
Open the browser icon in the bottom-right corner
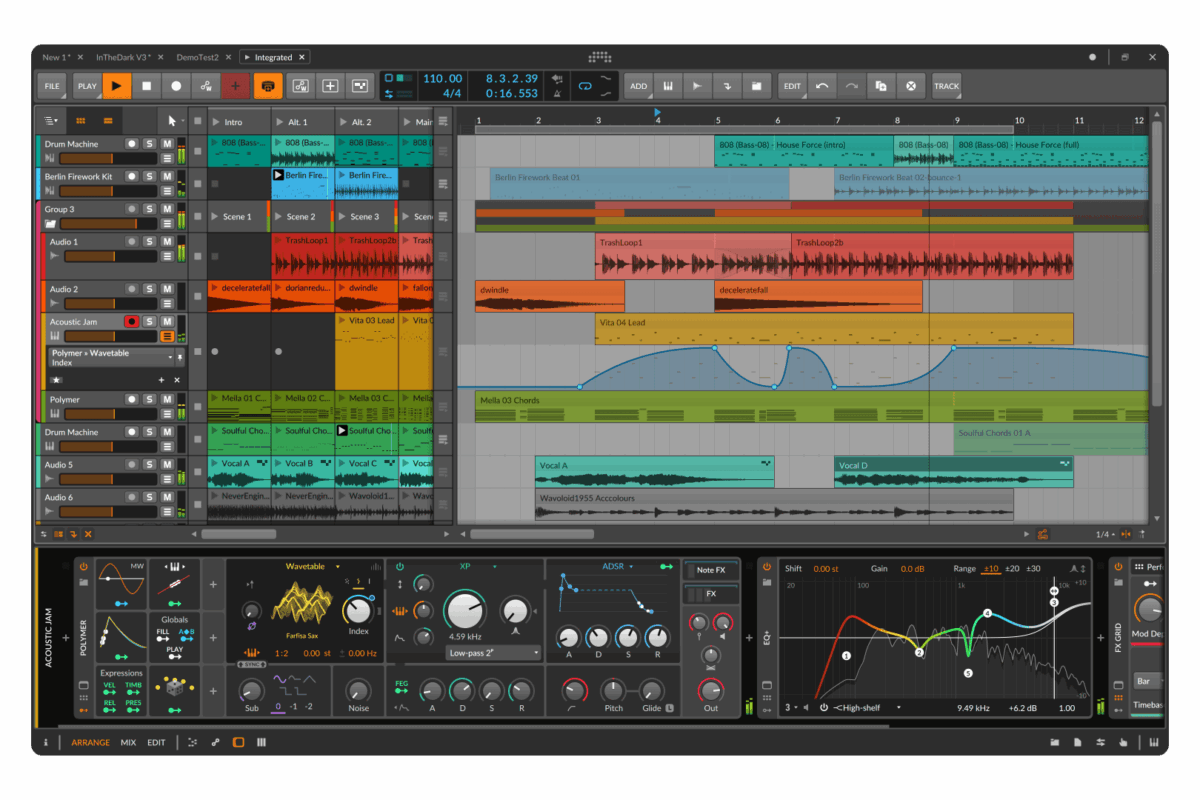(1055, 743)
